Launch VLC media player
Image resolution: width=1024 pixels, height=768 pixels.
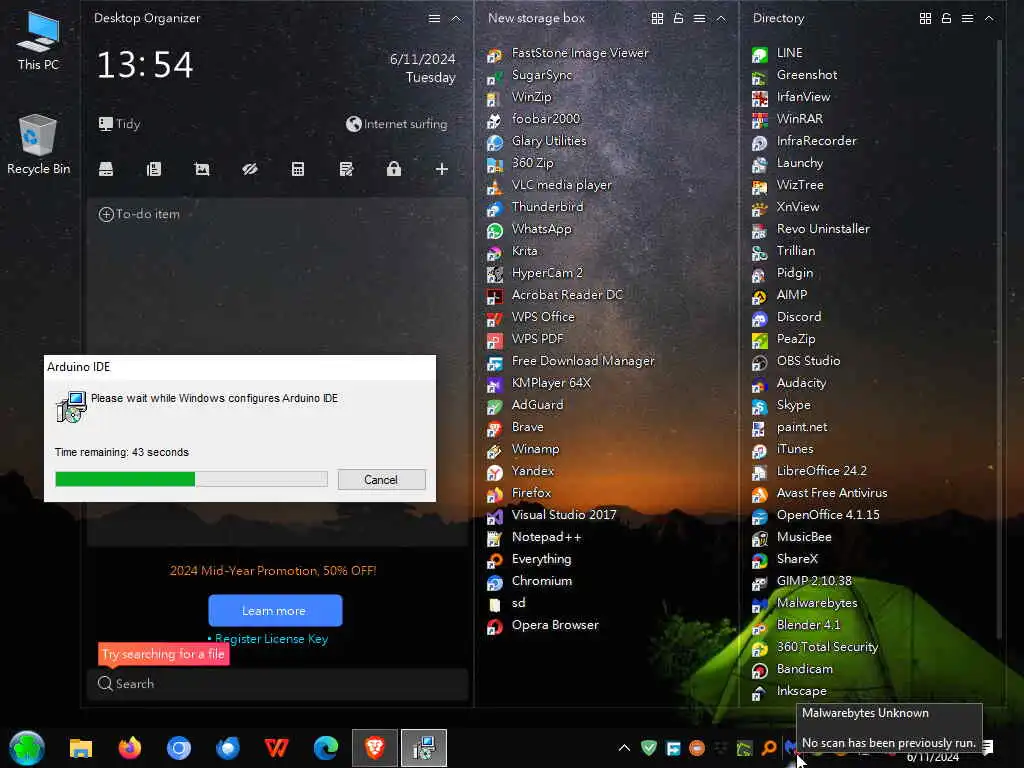tap(549, 185)
